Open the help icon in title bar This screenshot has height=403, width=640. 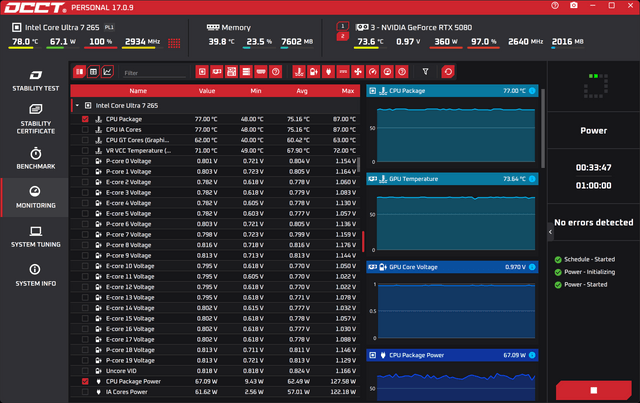555,6
